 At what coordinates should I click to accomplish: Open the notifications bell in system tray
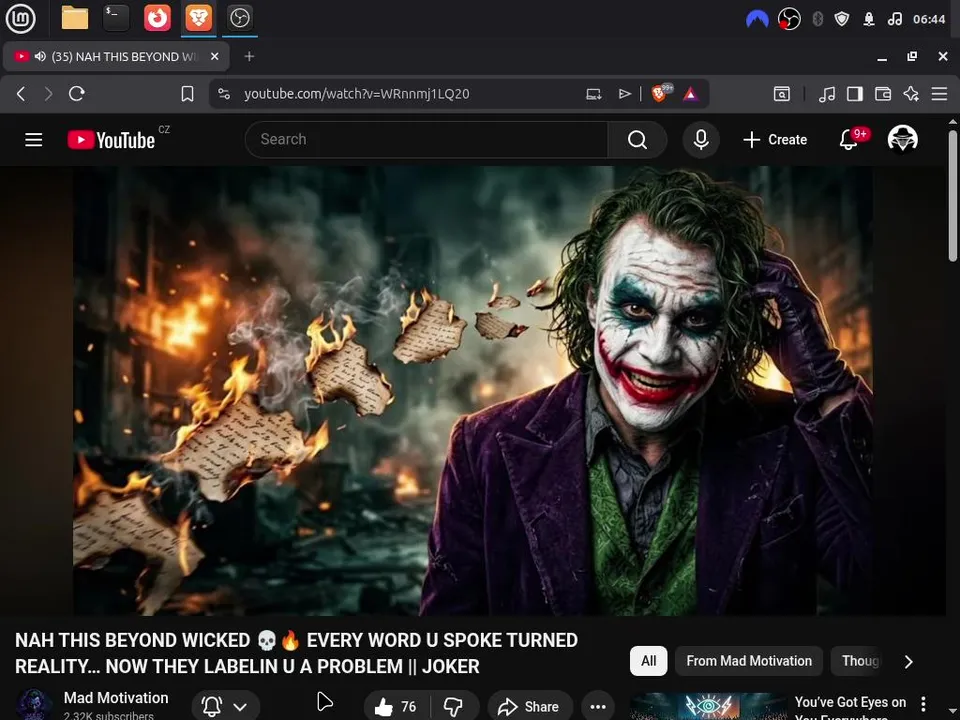tap(868, 19)
